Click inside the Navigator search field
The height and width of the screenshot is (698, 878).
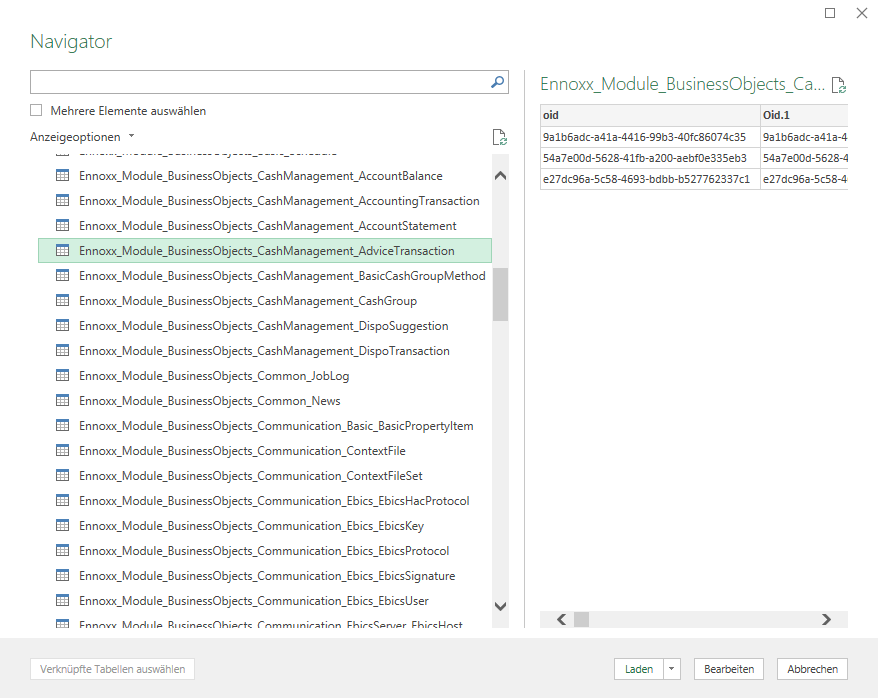[x=260, y=83]
